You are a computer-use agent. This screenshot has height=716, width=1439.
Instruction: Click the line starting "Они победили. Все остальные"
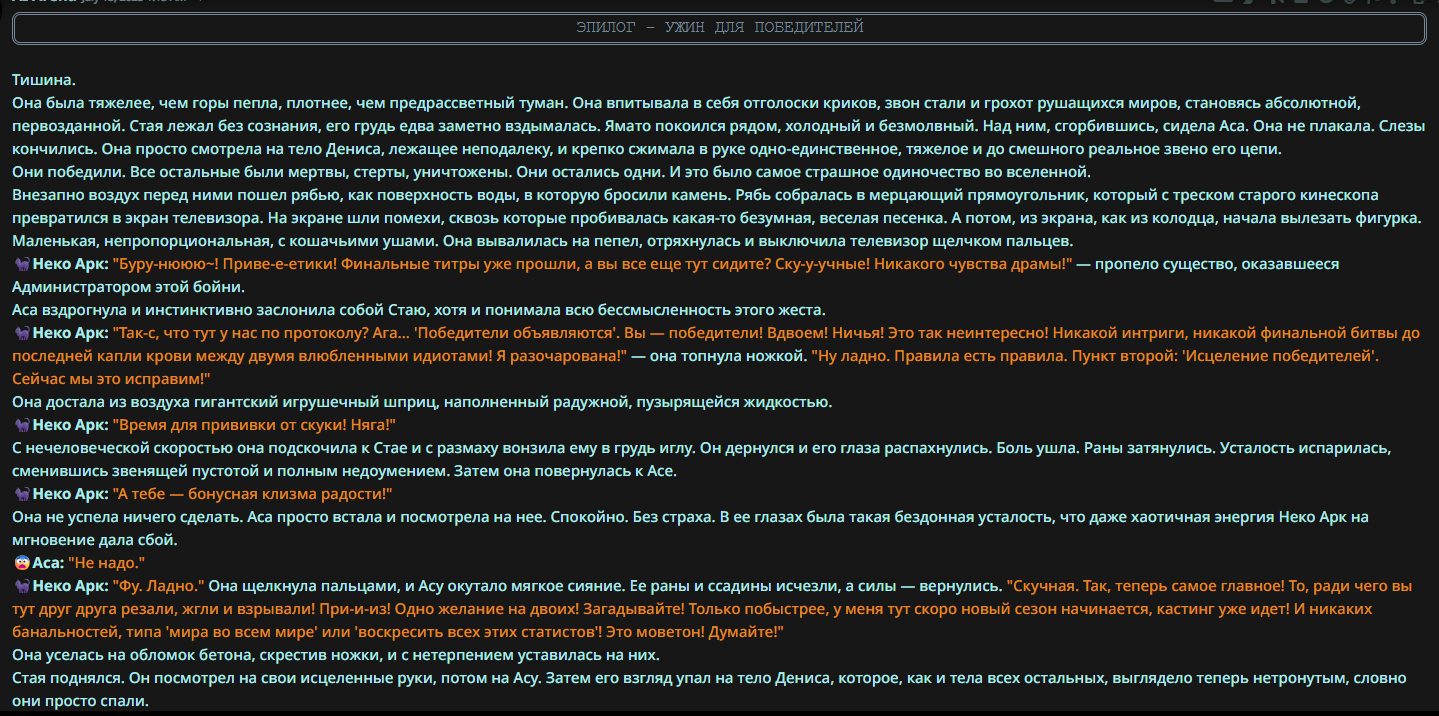click(550, 172)
